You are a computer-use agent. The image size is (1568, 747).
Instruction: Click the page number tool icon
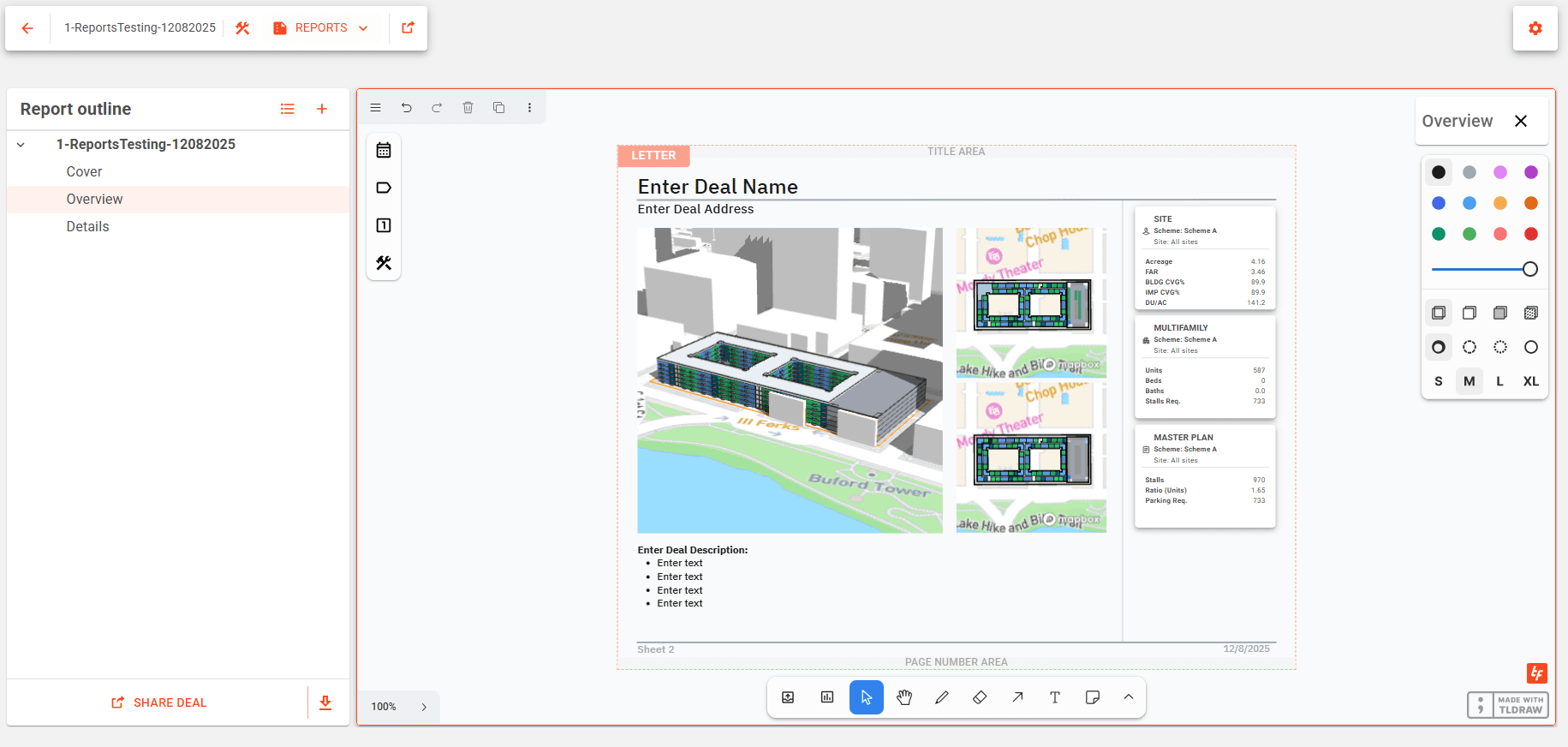click(x=384, y=226)
